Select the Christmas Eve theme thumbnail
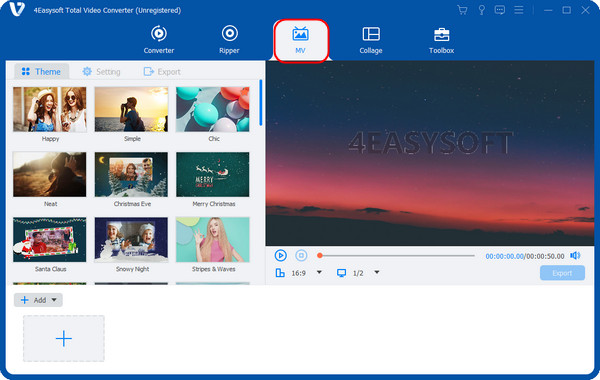The width and height of the screenshot is (600, 380). point(131,175)
